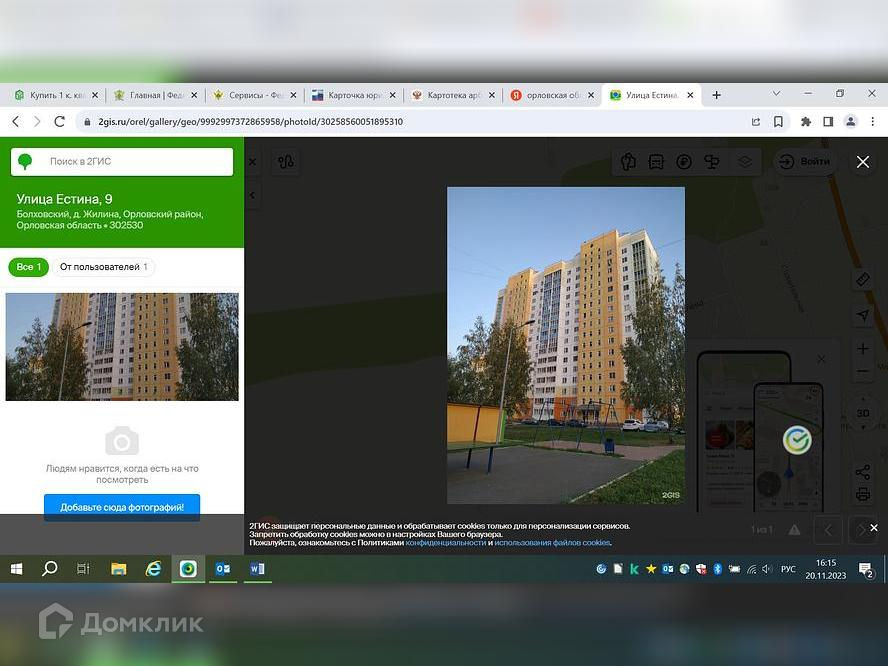
Task: Open the notification center icon
Action: [x=866, y=569]
